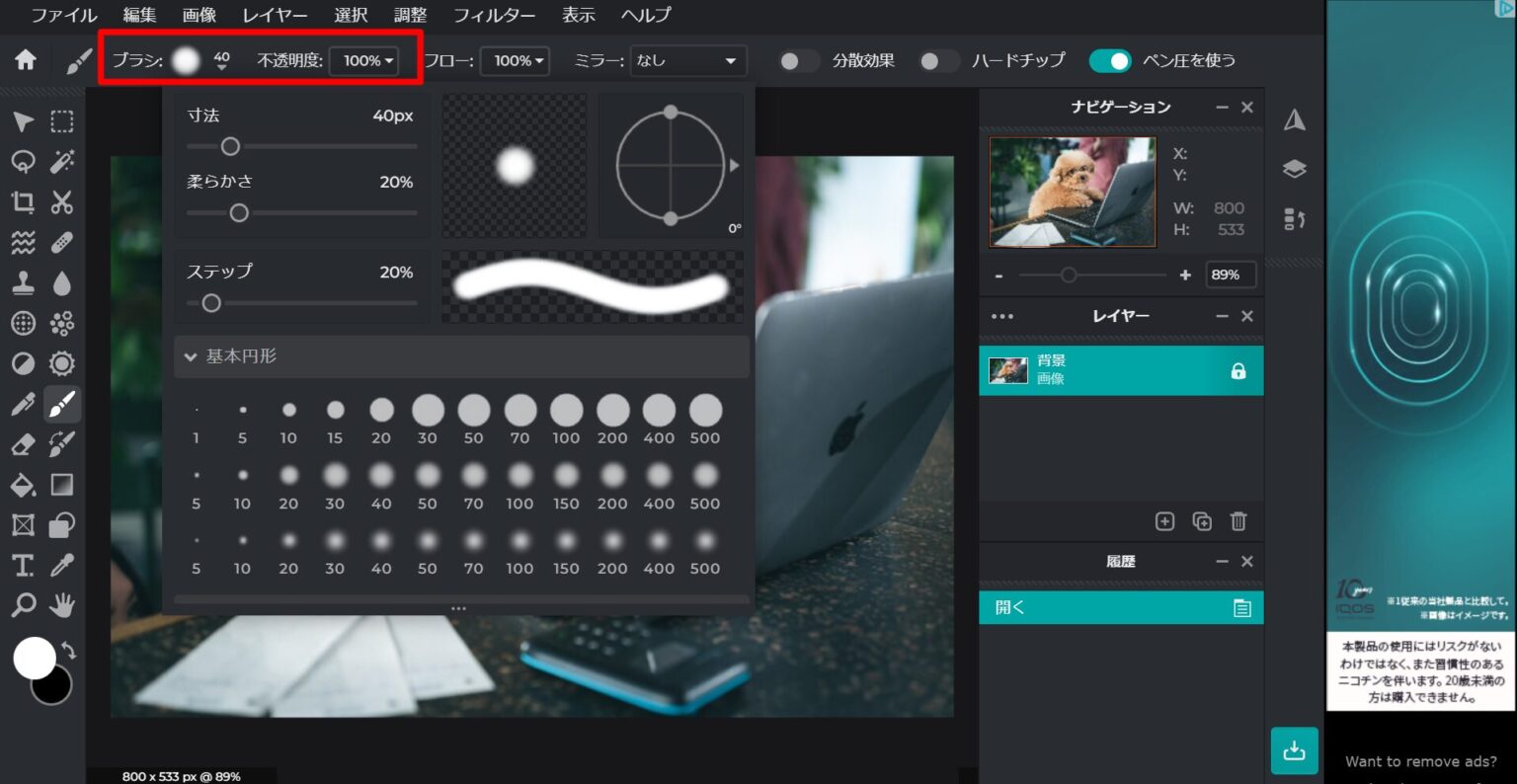Collapse the 基本円形 brush section
1517x784 pixels.
pos(190,356)
